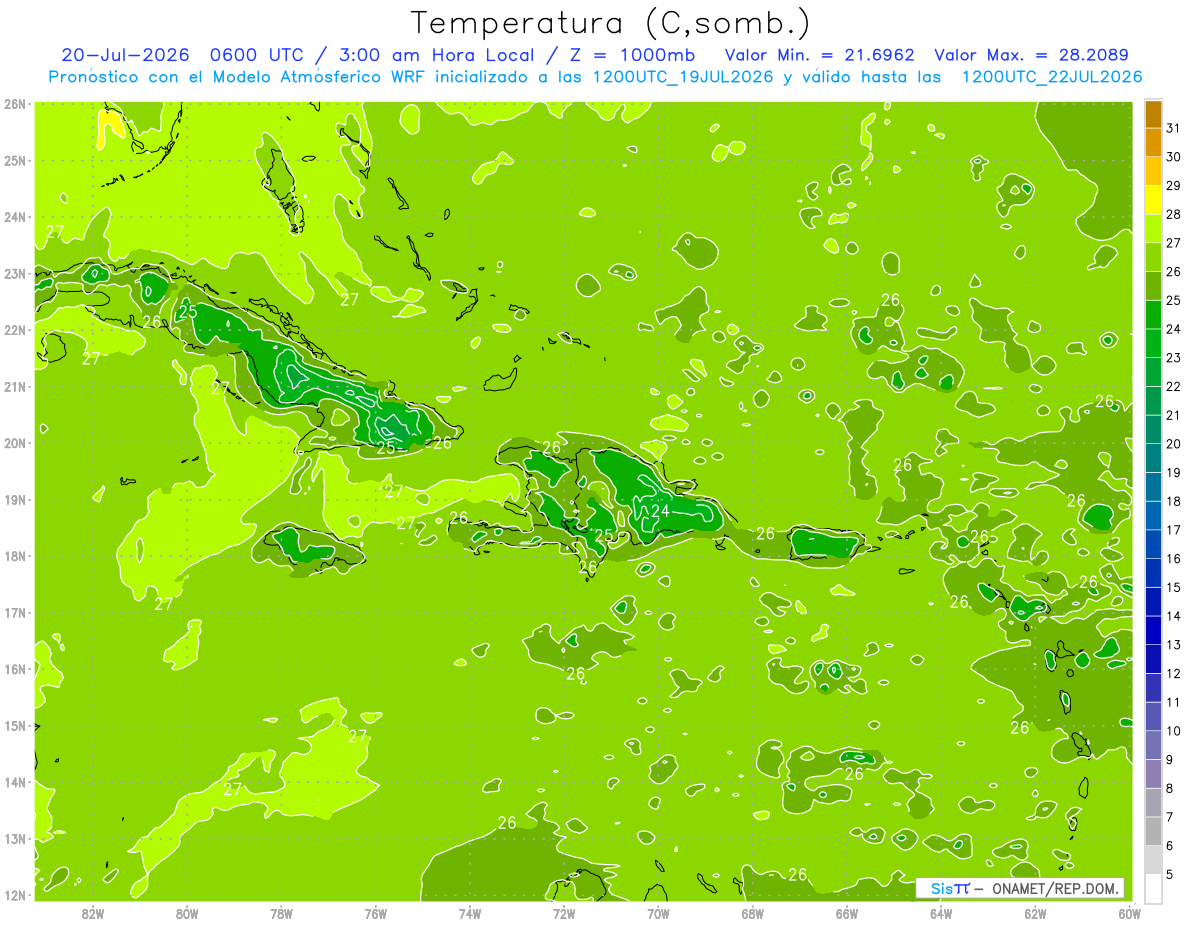The height and width of the screenshot is (927, 1200).
Task: Click the '16N' latitude axis label
Action: tap(13, 669)
